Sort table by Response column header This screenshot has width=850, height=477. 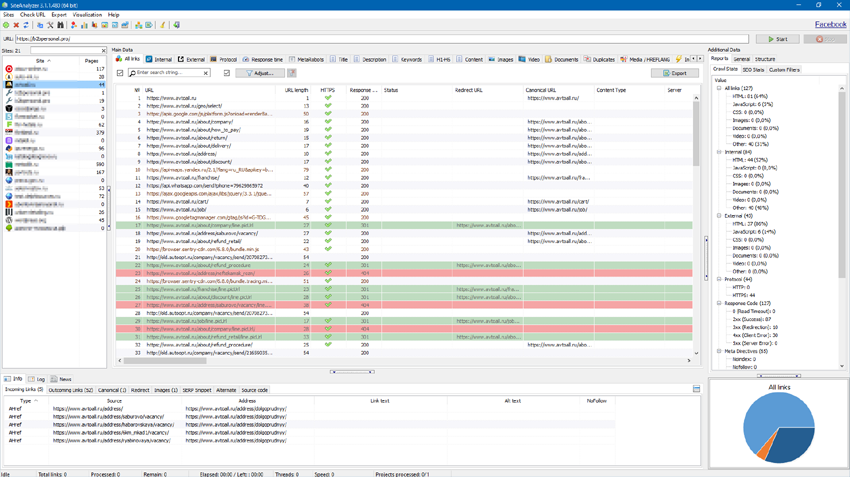[x=363, y=90]
